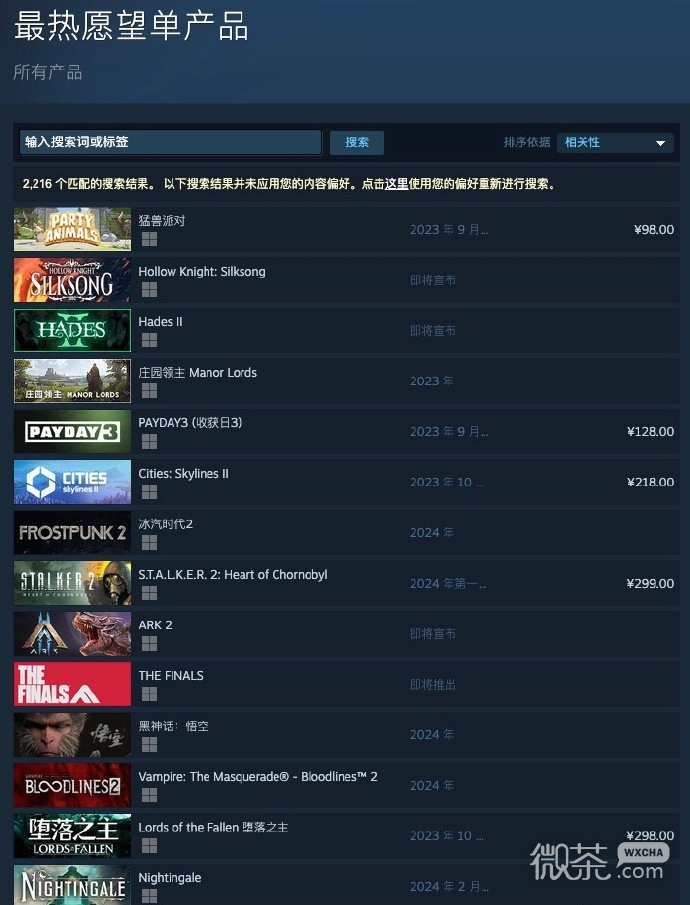Select the Hades II title text
This screenshot has width=690, height=905.
click(x=161, y=321)
